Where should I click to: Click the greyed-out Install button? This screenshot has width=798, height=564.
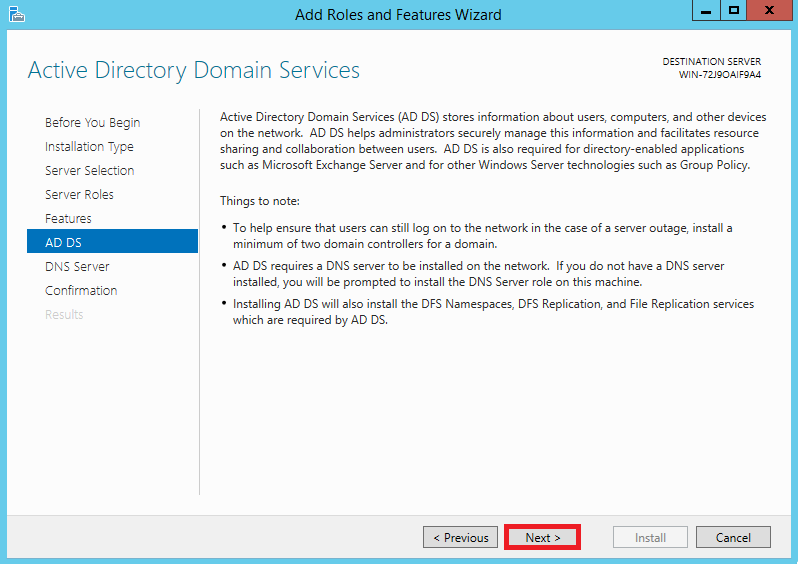pos(650,538)
